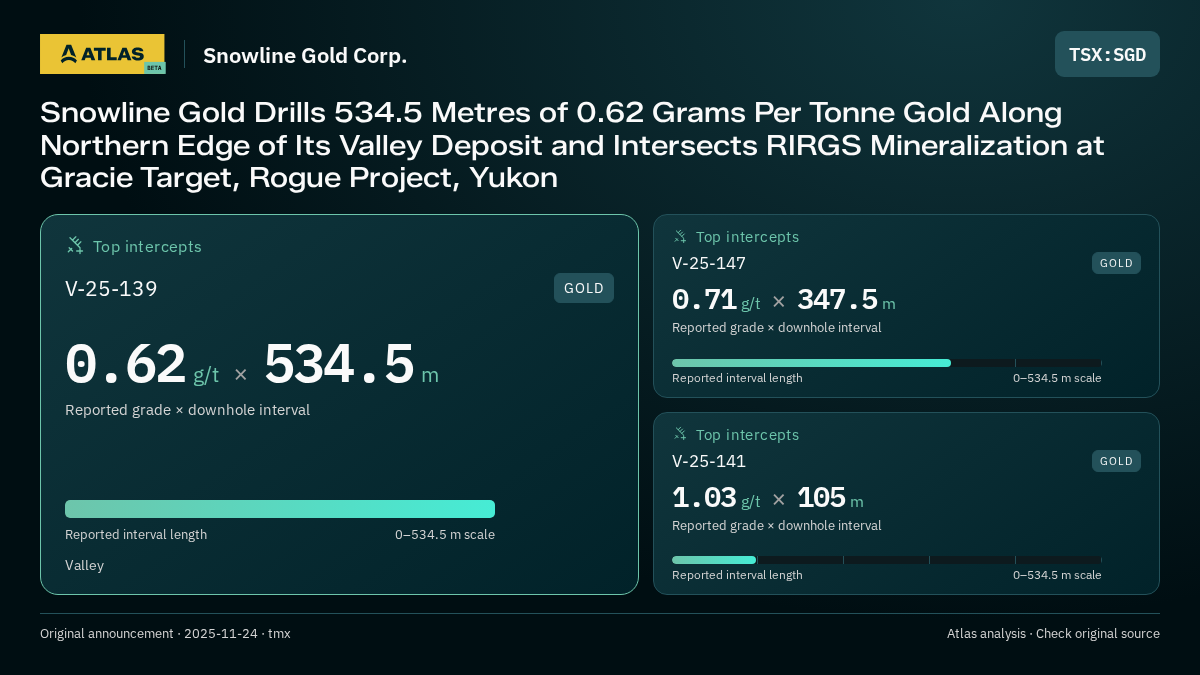Click the Top intercepts label in the V-25-139 card
The image size is (1200, 675).
pos(147,247)
